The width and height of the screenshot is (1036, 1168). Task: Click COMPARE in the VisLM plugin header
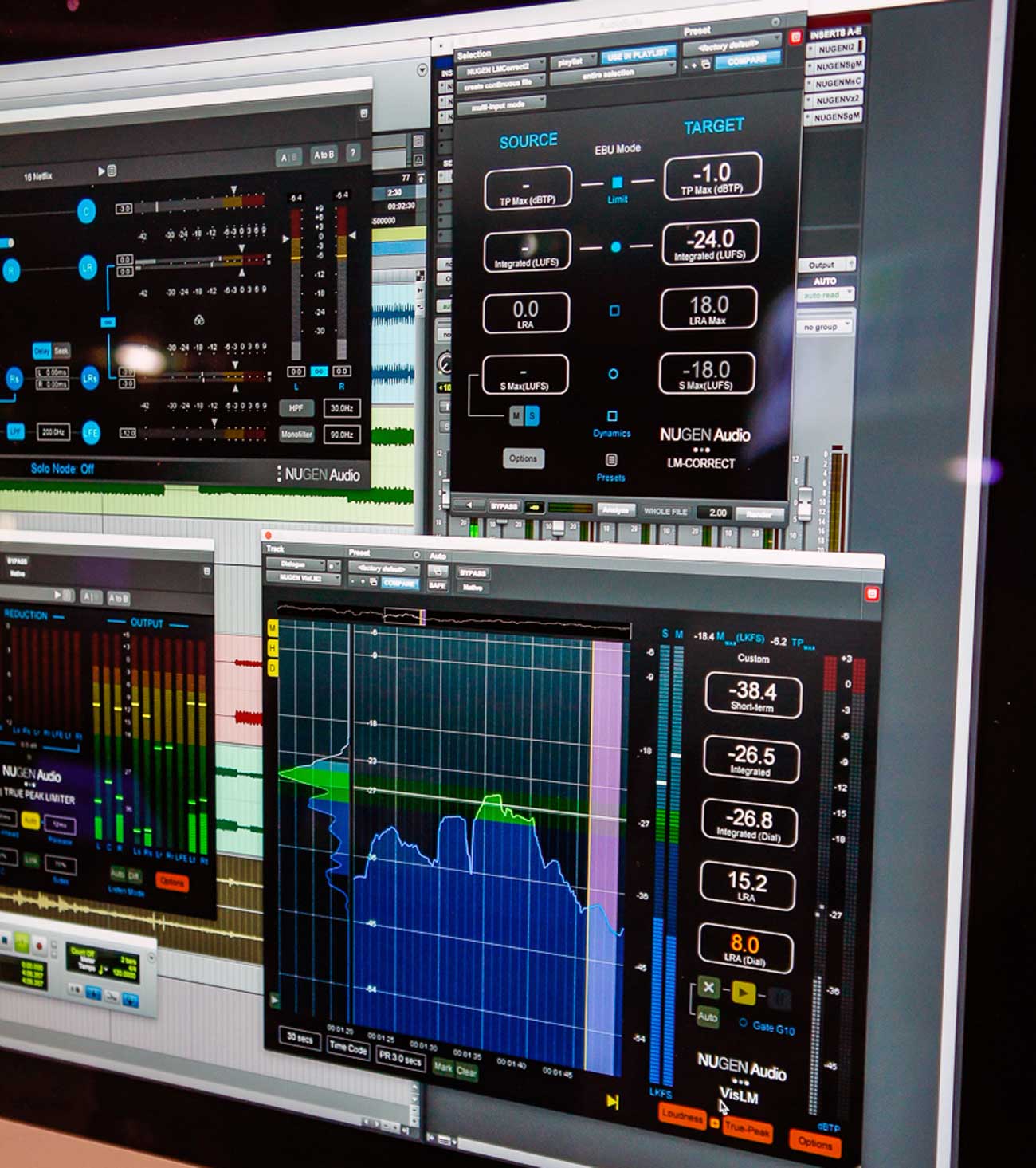coord(398,583)
